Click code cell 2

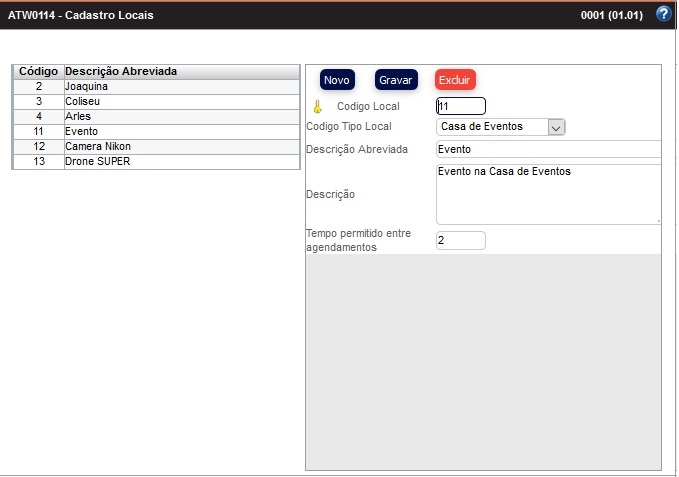39,87
